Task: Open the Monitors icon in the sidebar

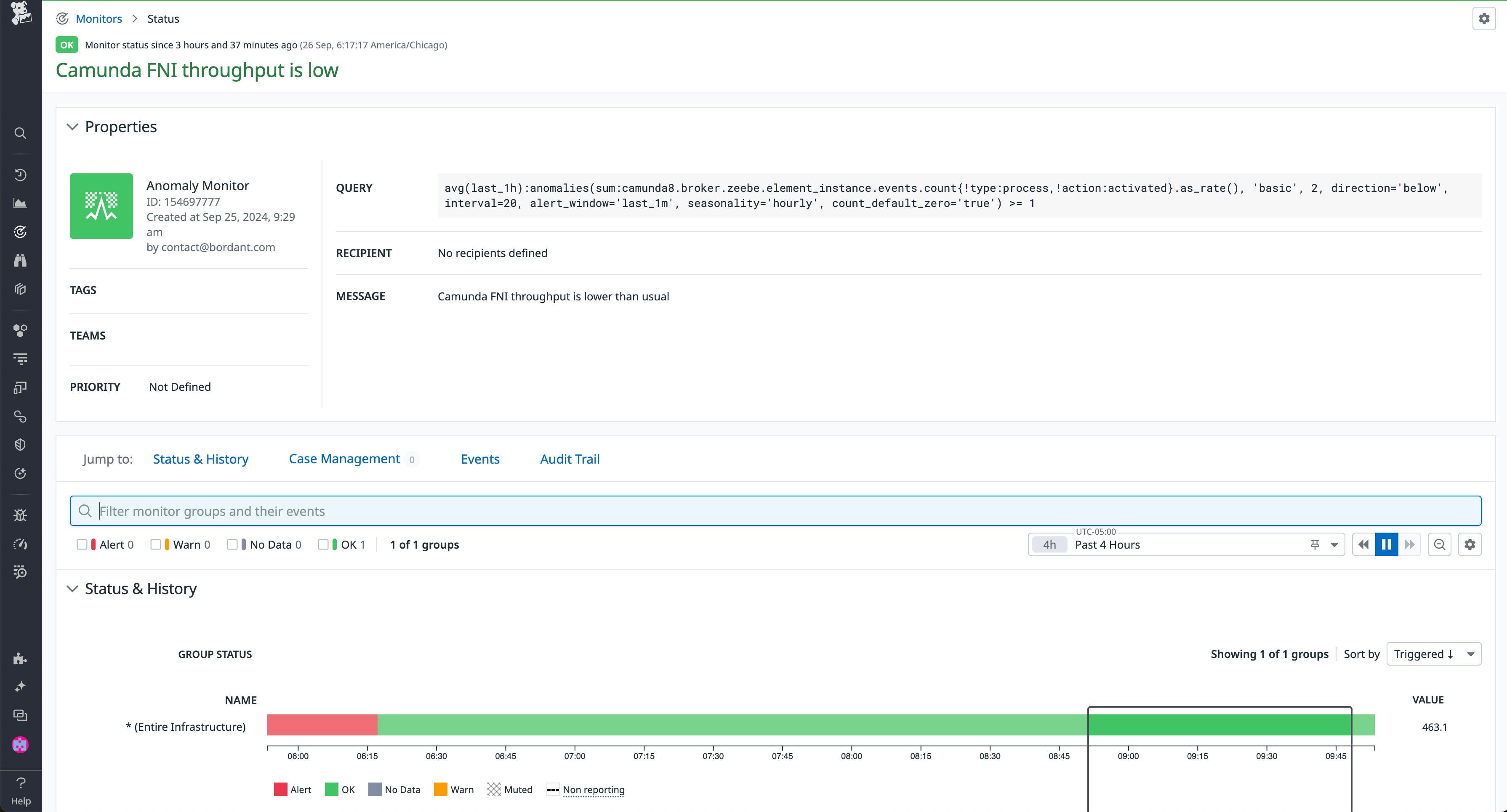Action: (21, 231)
